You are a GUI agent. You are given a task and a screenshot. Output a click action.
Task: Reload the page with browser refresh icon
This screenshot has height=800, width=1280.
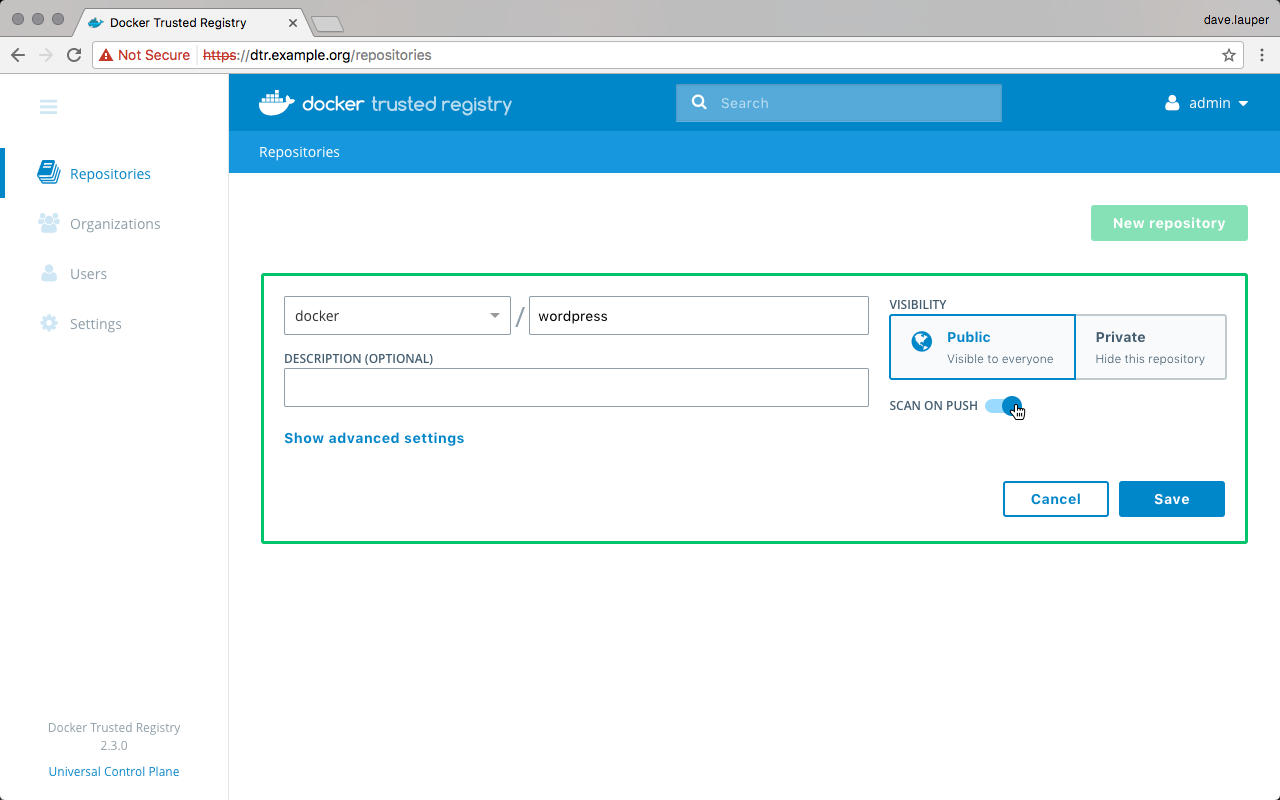point(74,55)
